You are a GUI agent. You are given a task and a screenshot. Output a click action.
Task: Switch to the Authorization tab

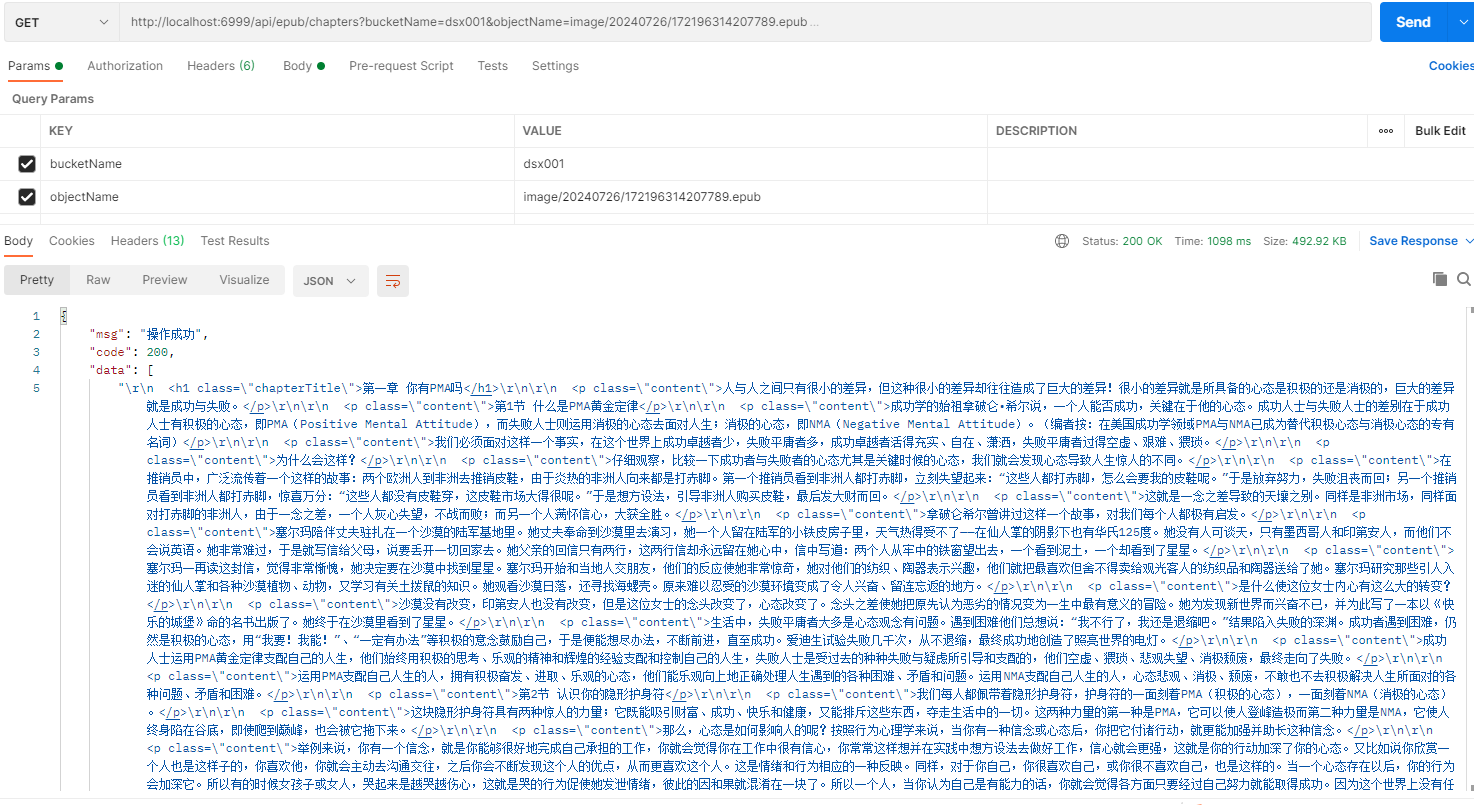[x=124, y=65]
